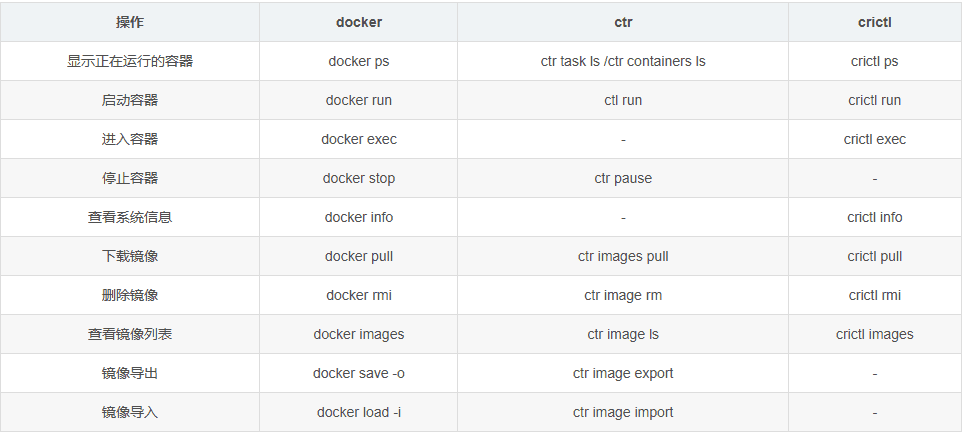Select the "docker load -i" cell
Screen dimensions: 966x435
coord(359,412)
